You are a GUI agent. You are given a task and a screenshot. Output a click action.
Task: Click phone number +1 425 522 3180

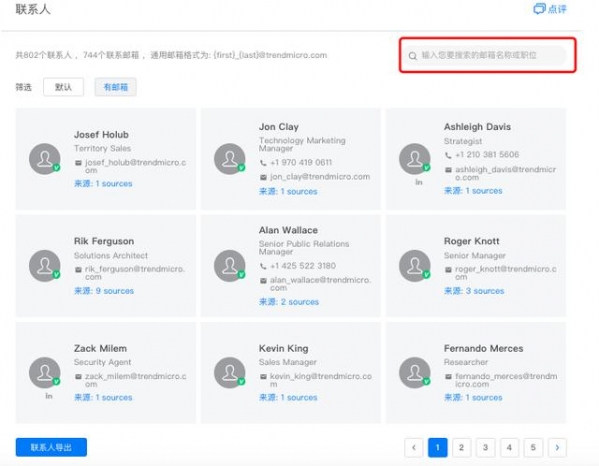pos(303,266)
